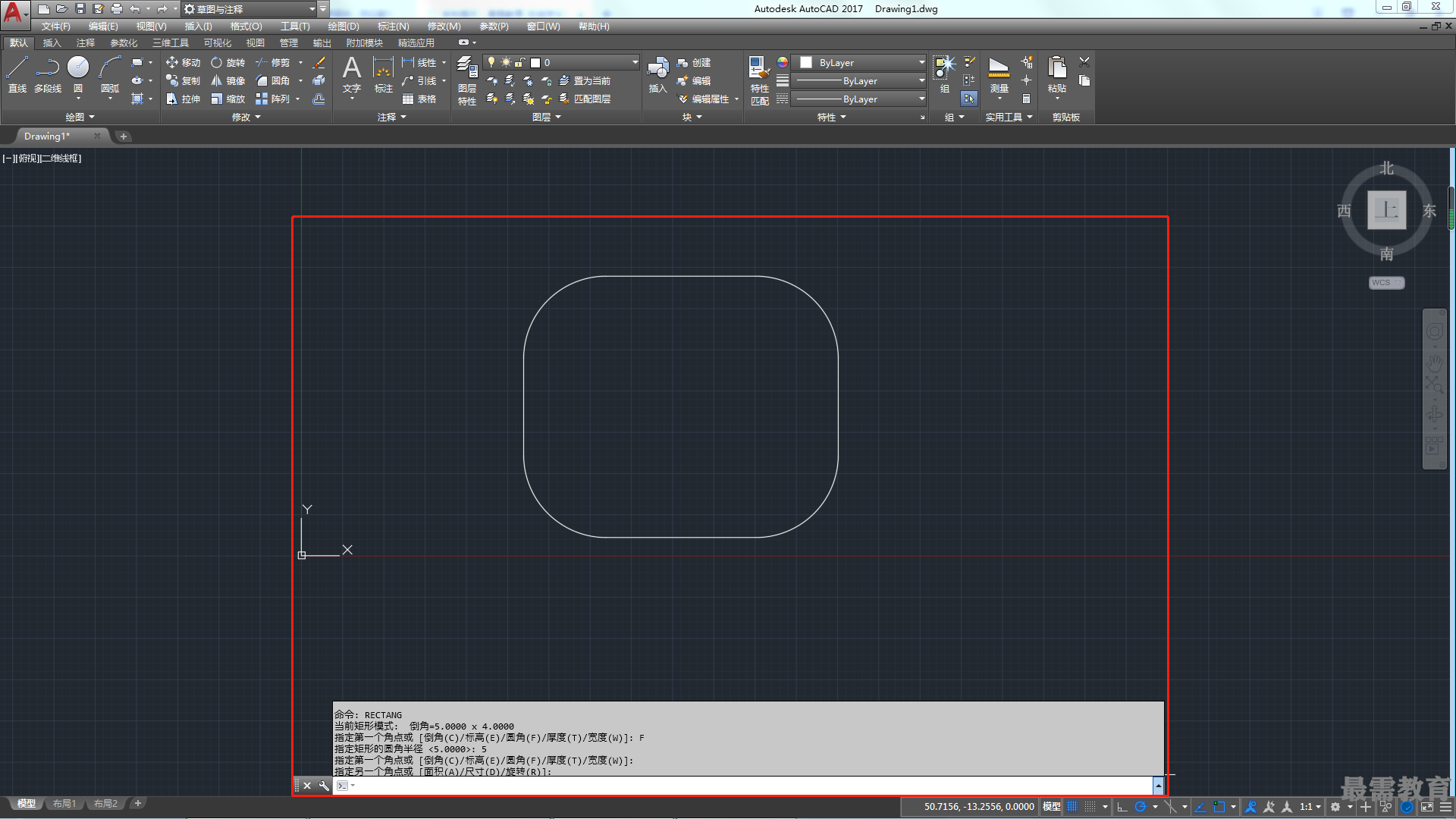
Task: Click Match Properties (特性匹配) icon
Action: [x=759, y=80]
